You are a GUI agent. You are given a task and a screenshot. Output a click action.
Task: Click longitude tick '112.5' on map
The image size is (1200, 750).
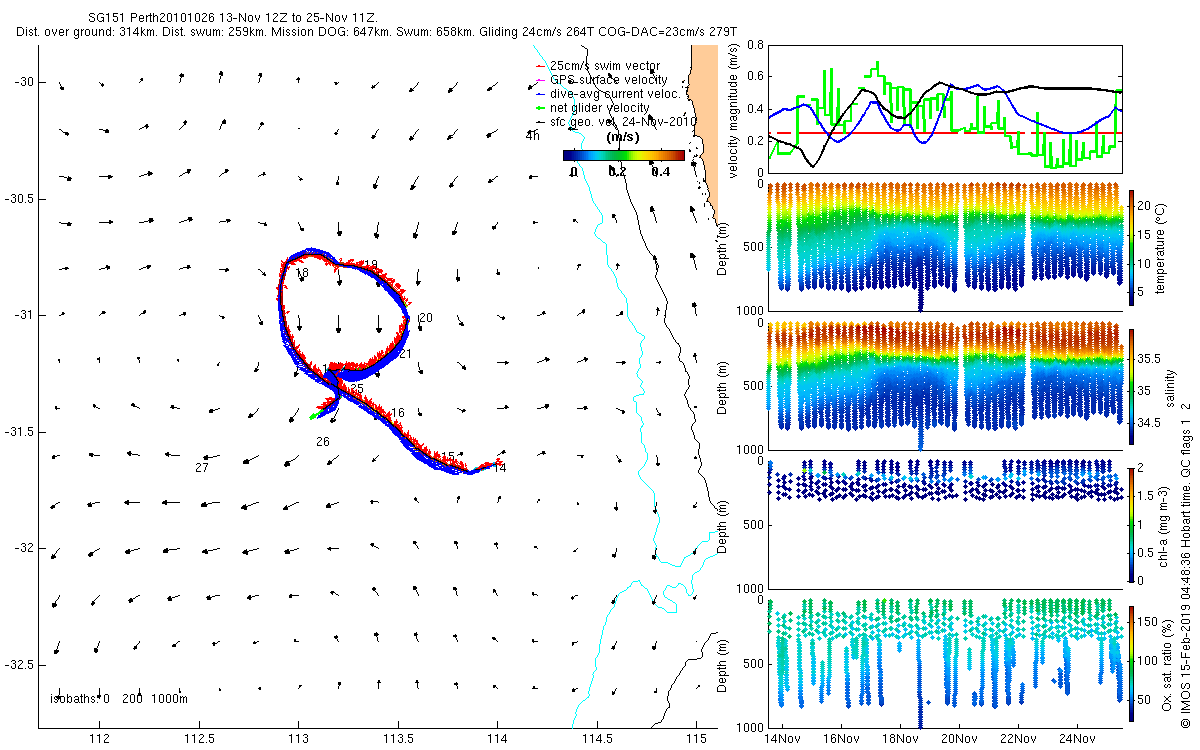[199, 739]
